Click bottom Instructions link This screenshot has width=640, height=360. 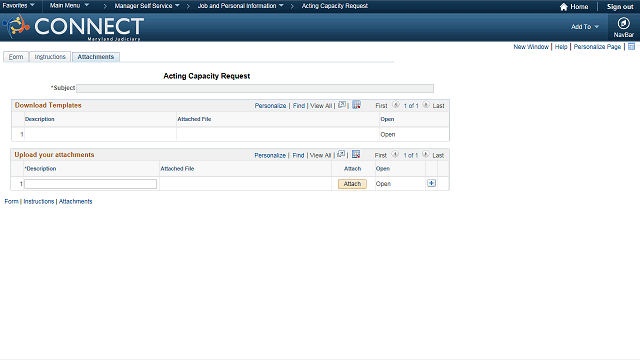pos(39,201)
